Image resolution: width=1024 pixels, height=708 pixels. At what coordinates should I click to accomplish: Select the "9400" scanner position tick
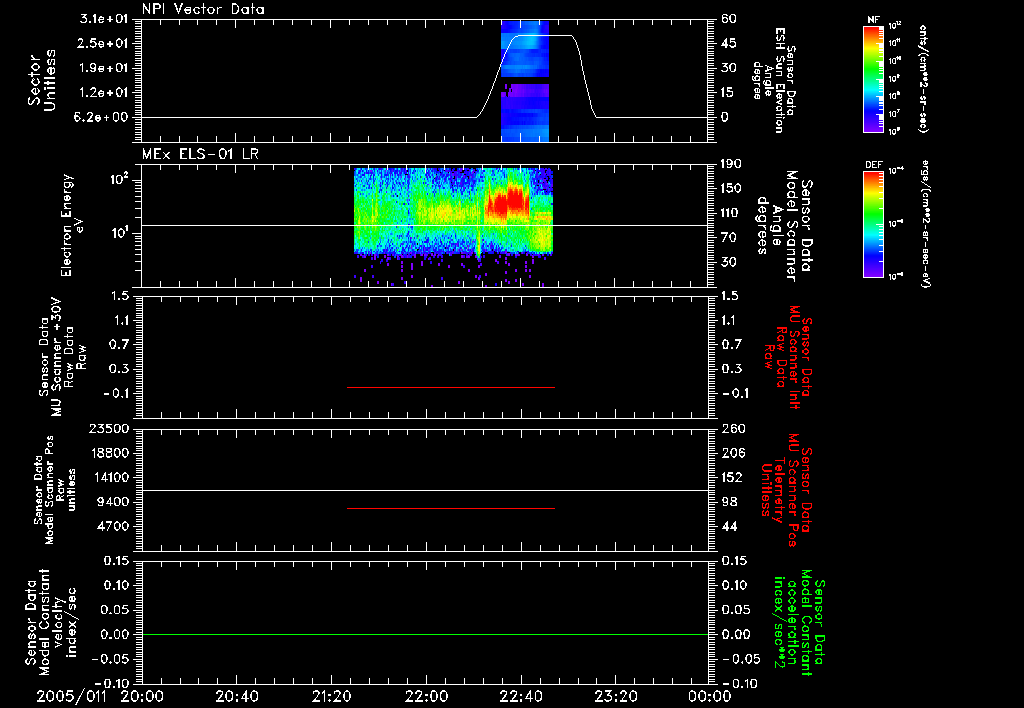[113, 502]
